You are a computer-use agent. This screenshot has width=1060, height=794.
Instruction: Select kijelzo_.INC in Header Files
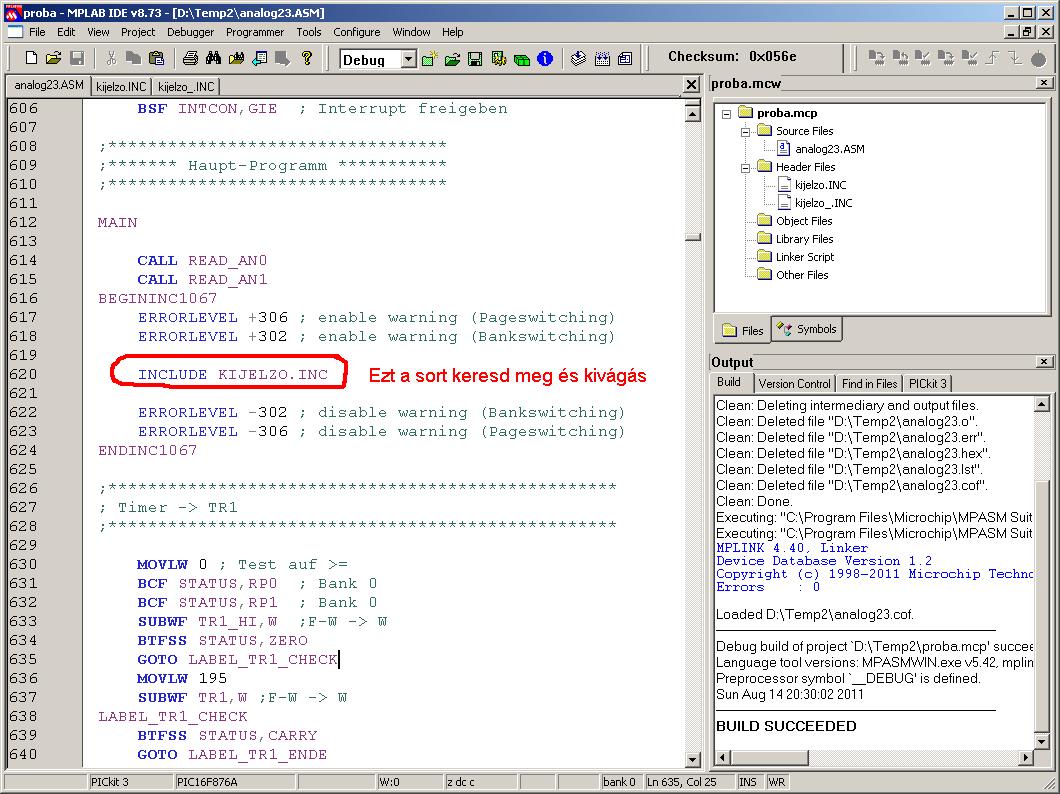click(x=823, y=203)
